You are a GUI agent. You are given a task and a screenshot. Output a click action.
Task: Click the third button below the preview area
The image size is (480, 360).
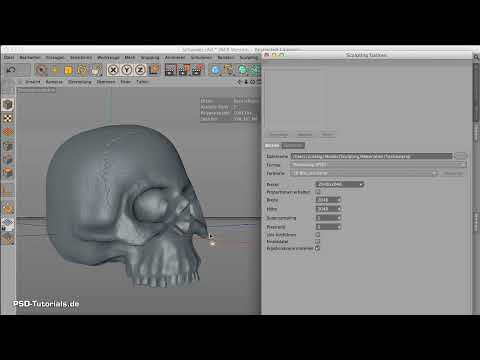coord(327,135)
